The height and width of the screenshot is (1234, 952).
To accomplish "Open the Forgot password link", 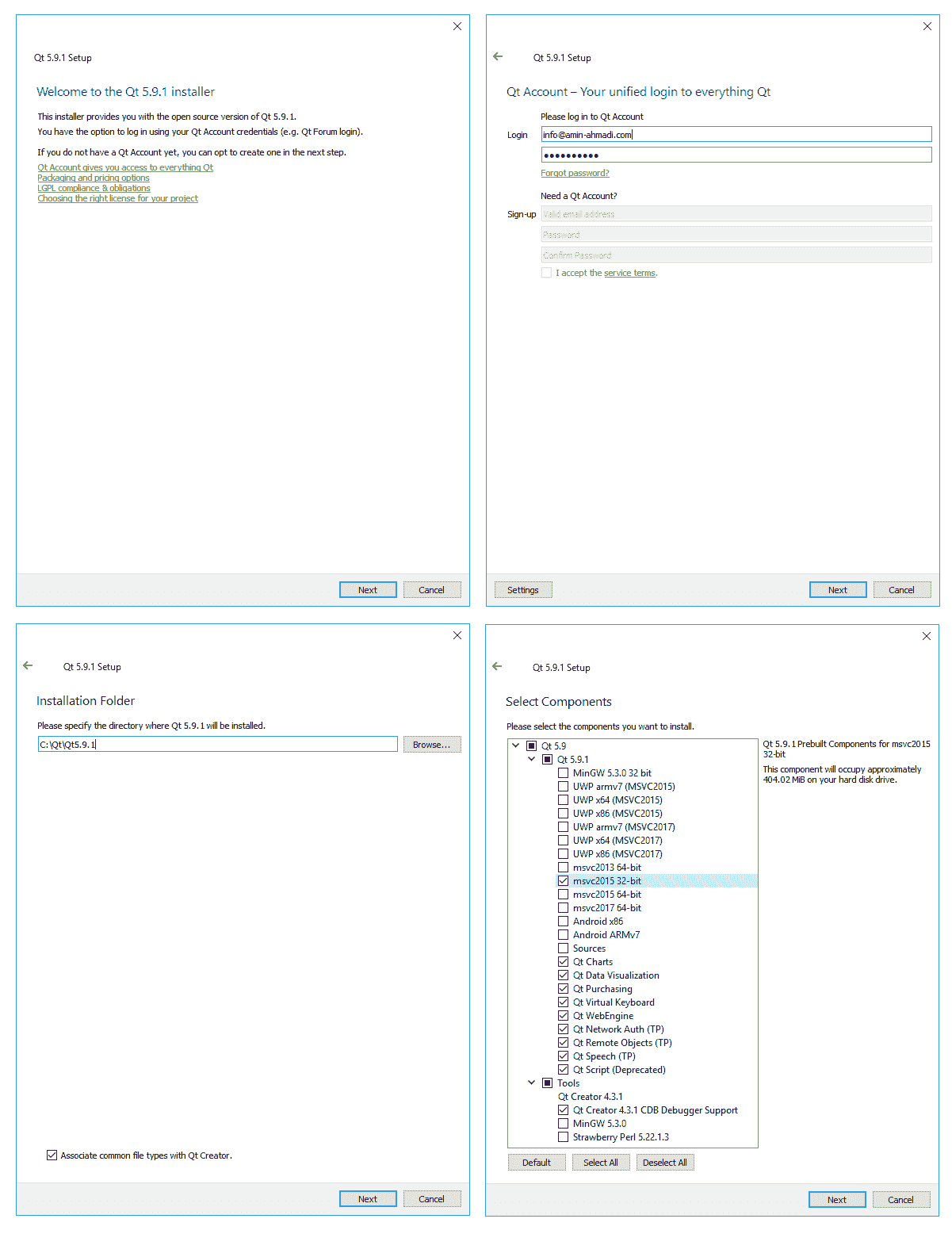I will 575,173.
